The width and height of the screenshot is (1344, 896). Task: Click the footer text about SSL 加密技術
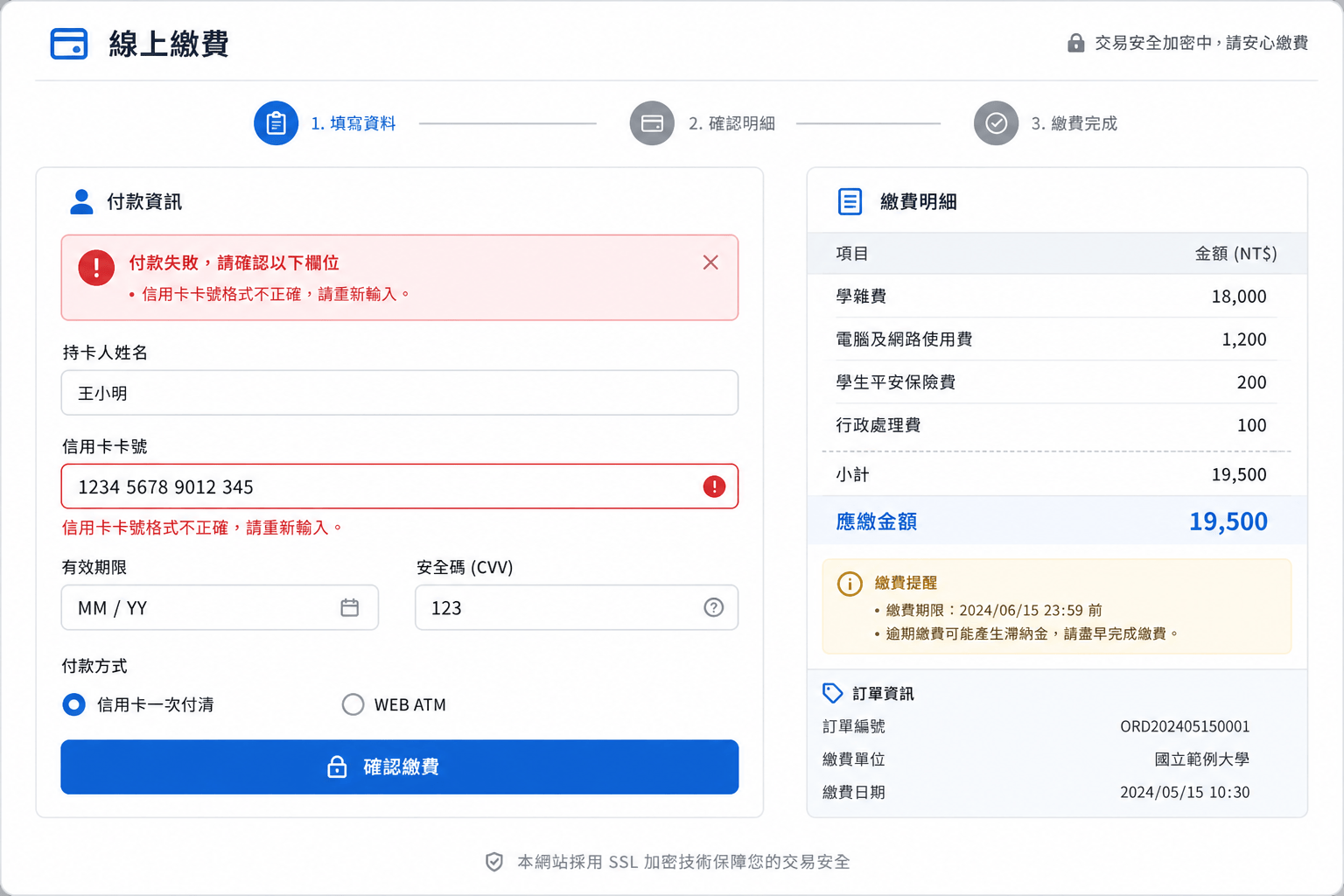tap(683, 862)
